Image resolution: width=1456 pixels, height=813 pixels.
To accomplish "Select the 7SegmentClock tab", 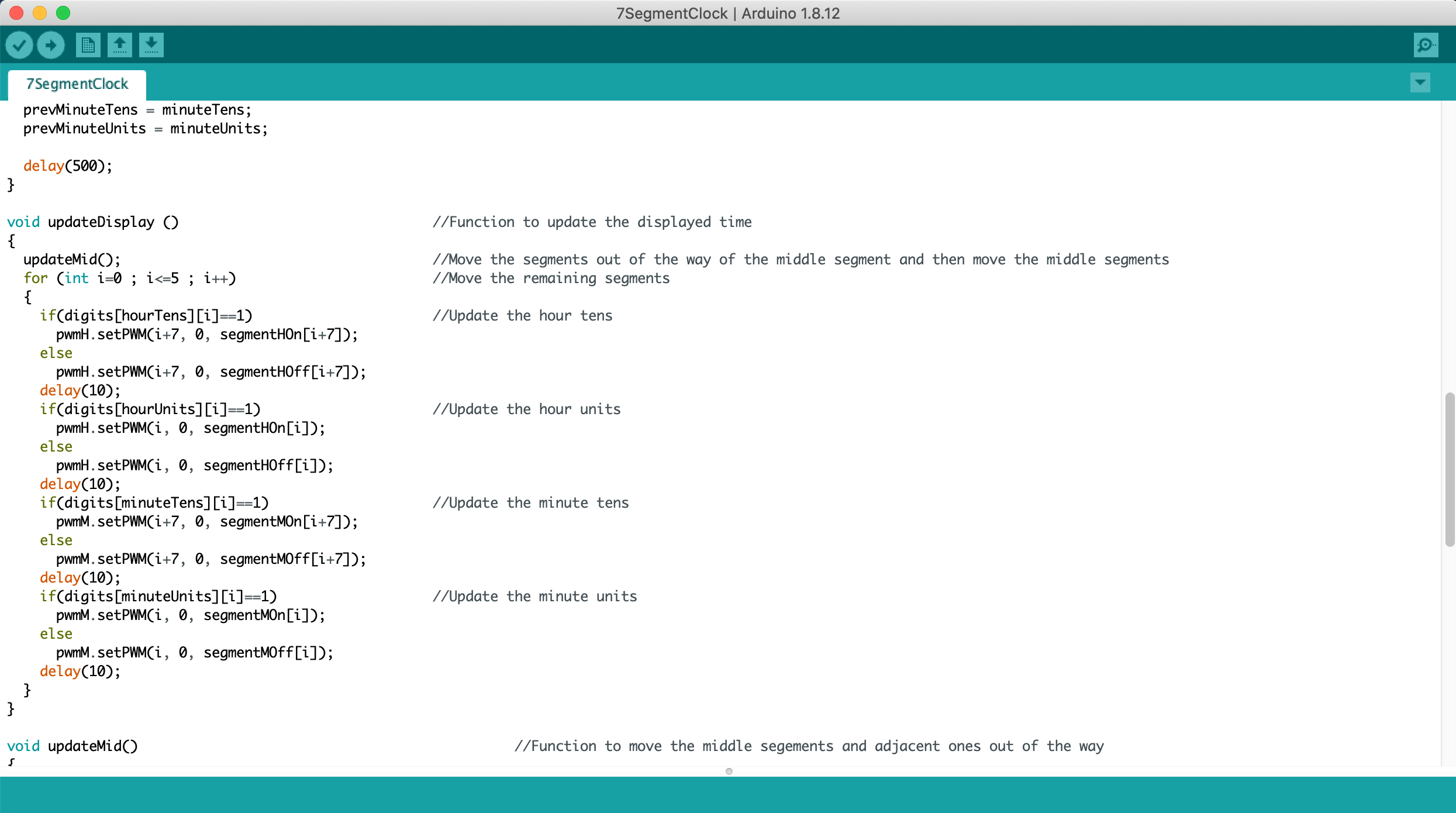I will pos(77,84).
